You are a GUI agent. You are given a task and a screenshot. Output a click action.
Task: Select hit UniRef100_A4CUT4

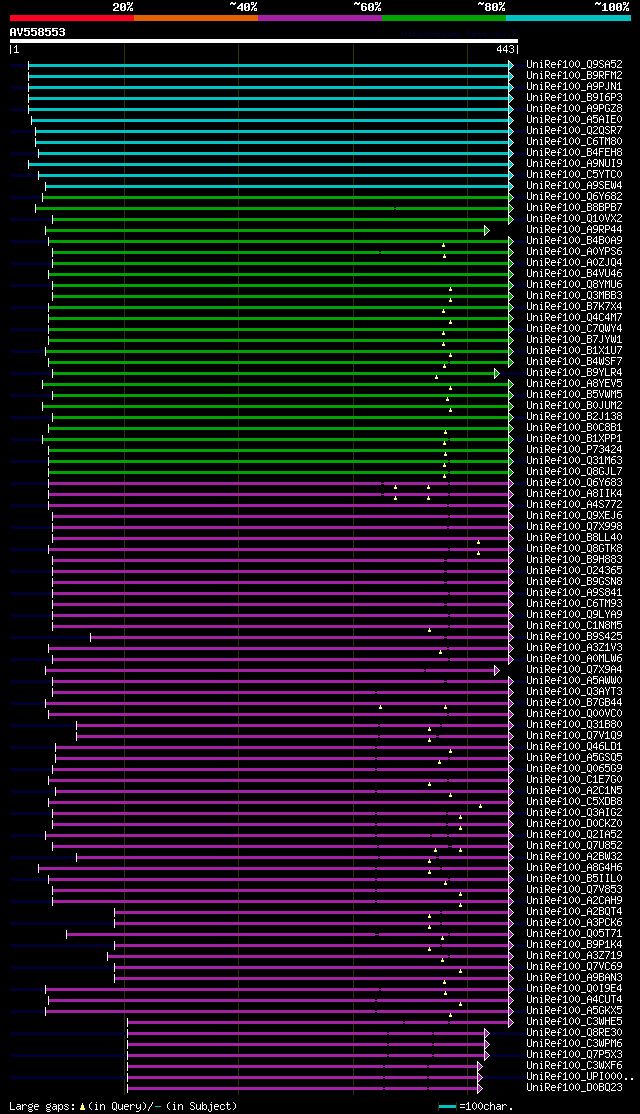pos(574,1000)
